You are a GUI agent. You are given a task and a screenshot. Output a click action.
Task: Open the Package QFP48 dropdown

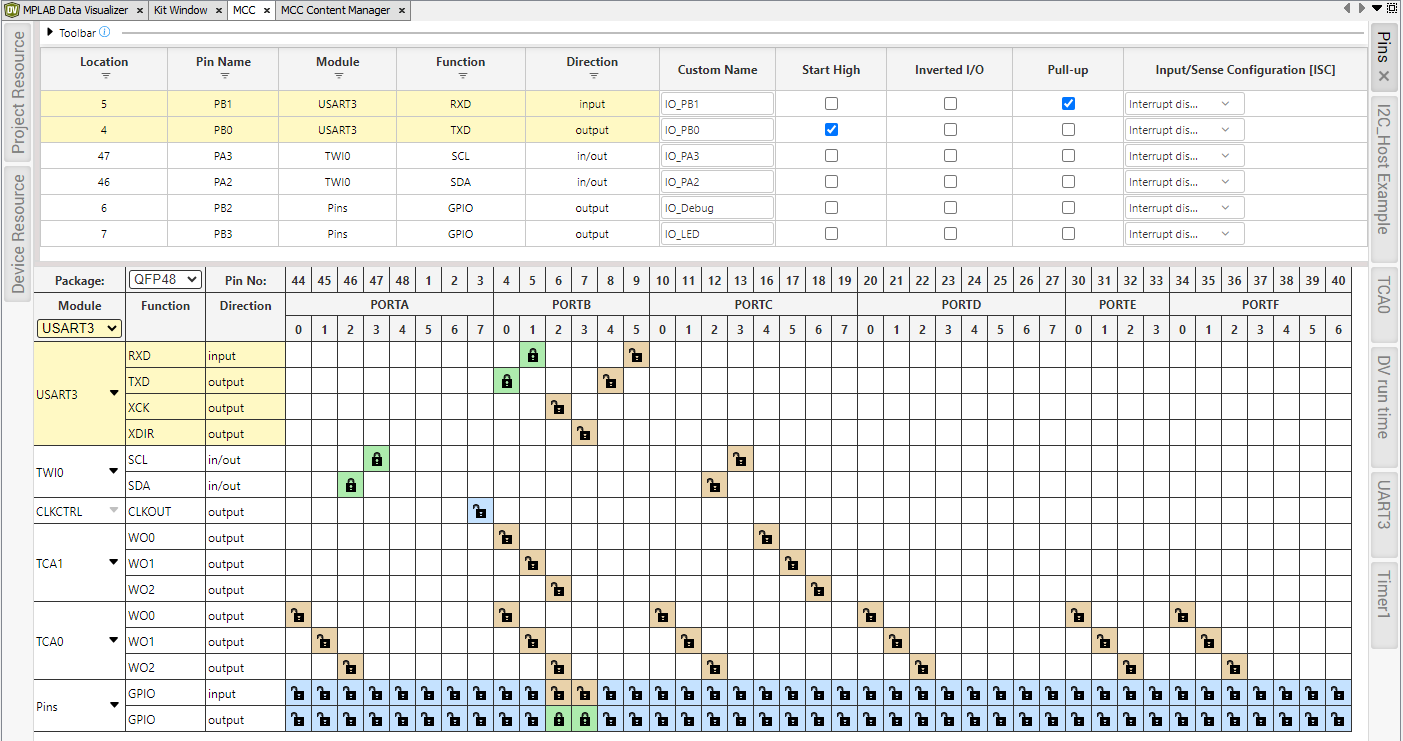[165, 280]
